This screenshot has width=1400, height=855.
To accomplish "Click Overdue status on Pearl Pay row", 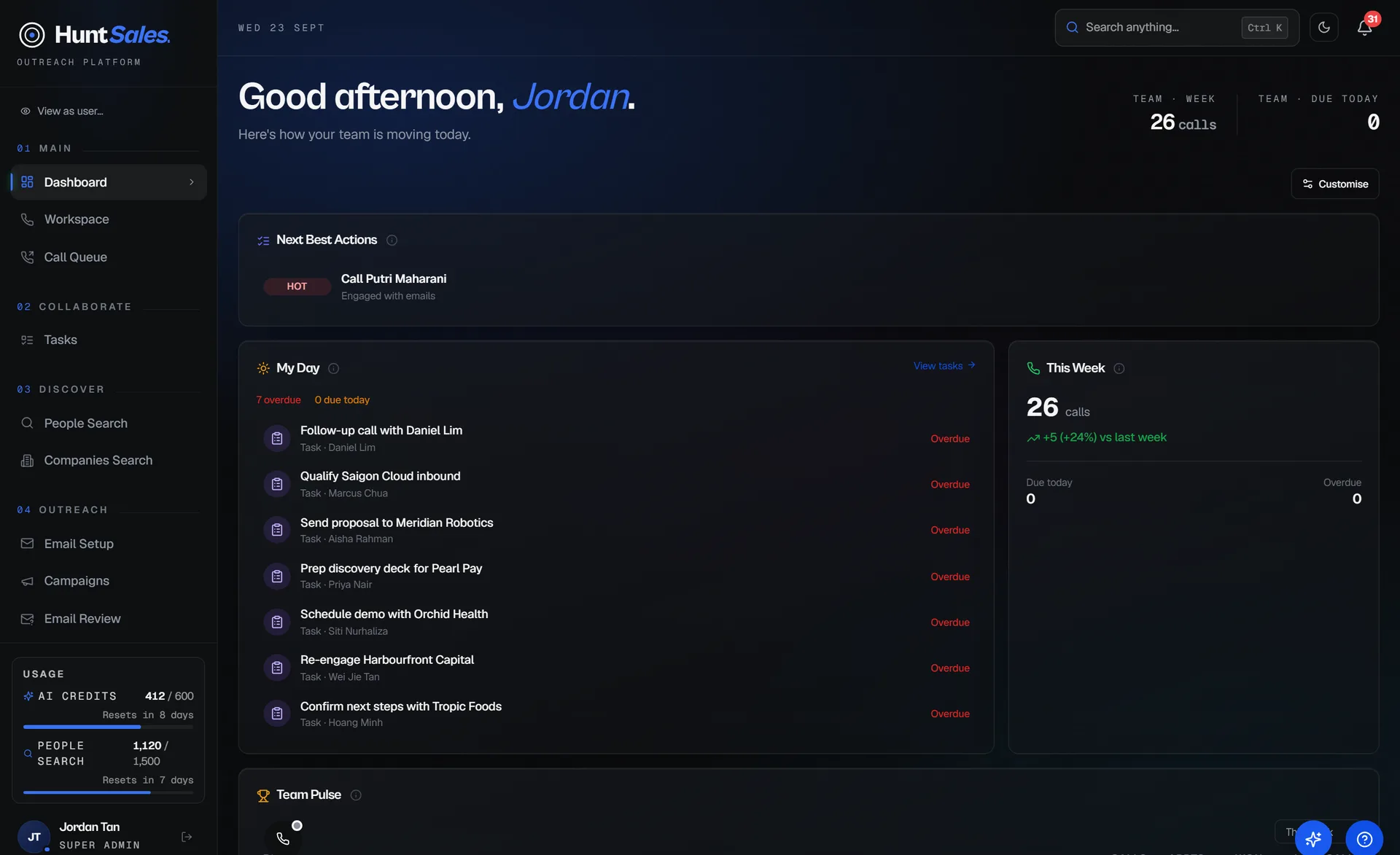I will 949,577.
